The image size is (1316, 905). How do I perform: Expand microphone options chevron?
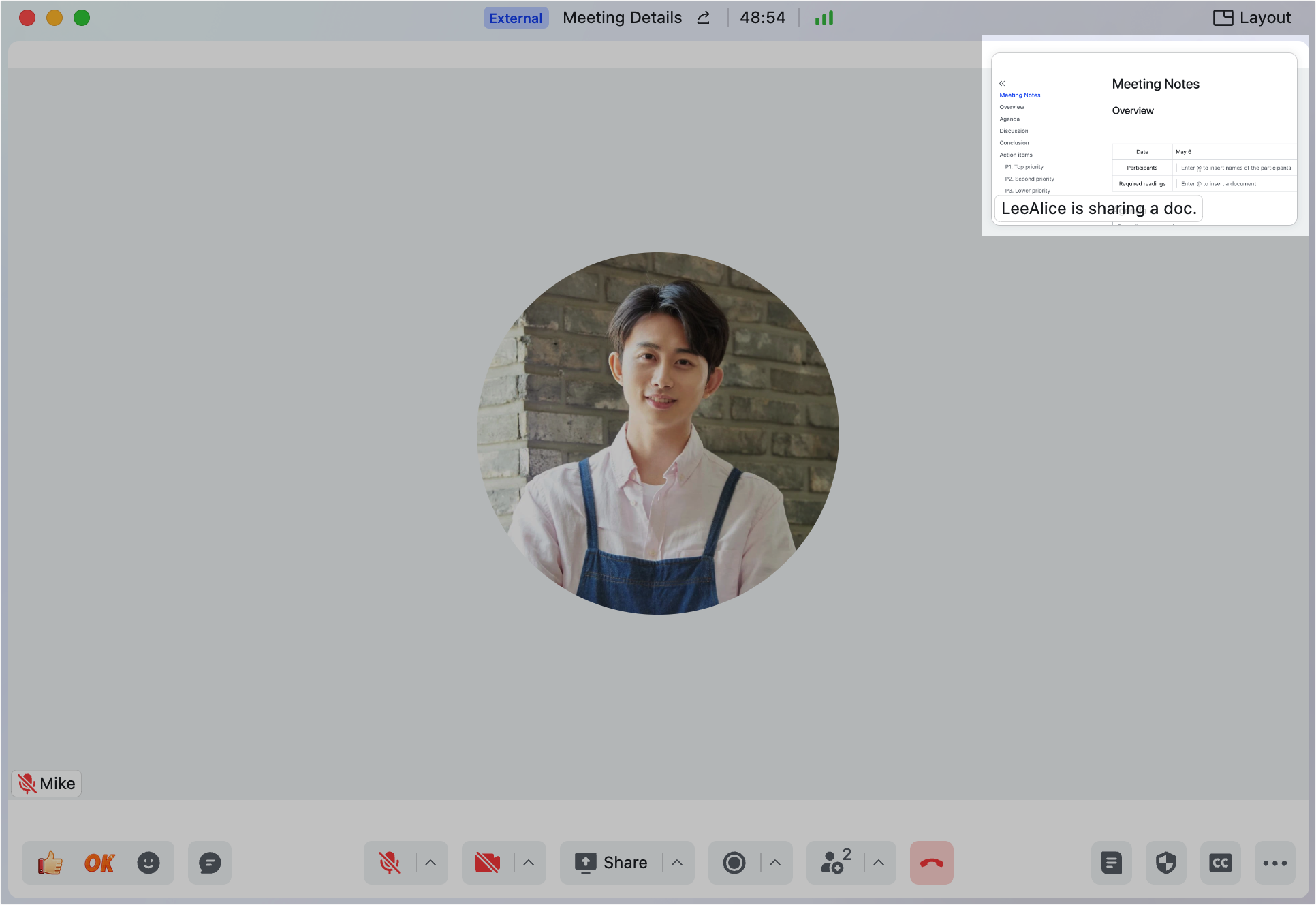pos(430,863)
